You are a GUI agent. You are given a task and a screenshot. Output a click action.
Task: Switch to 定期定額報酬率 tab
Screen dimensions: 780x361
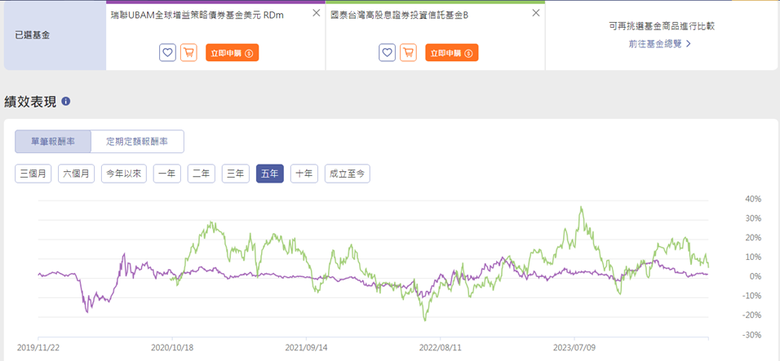pyautogui.click(x=137, y=141)
